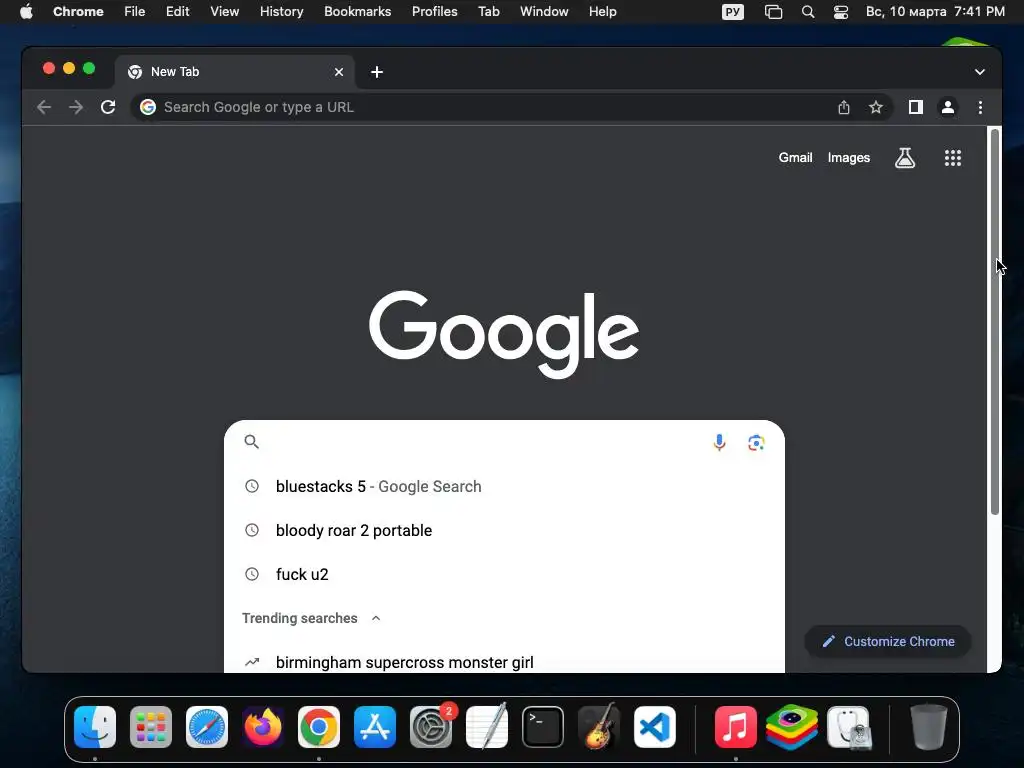Open the Gmail link
This screenshot has height=768, width=1024.
click(795, 157)
